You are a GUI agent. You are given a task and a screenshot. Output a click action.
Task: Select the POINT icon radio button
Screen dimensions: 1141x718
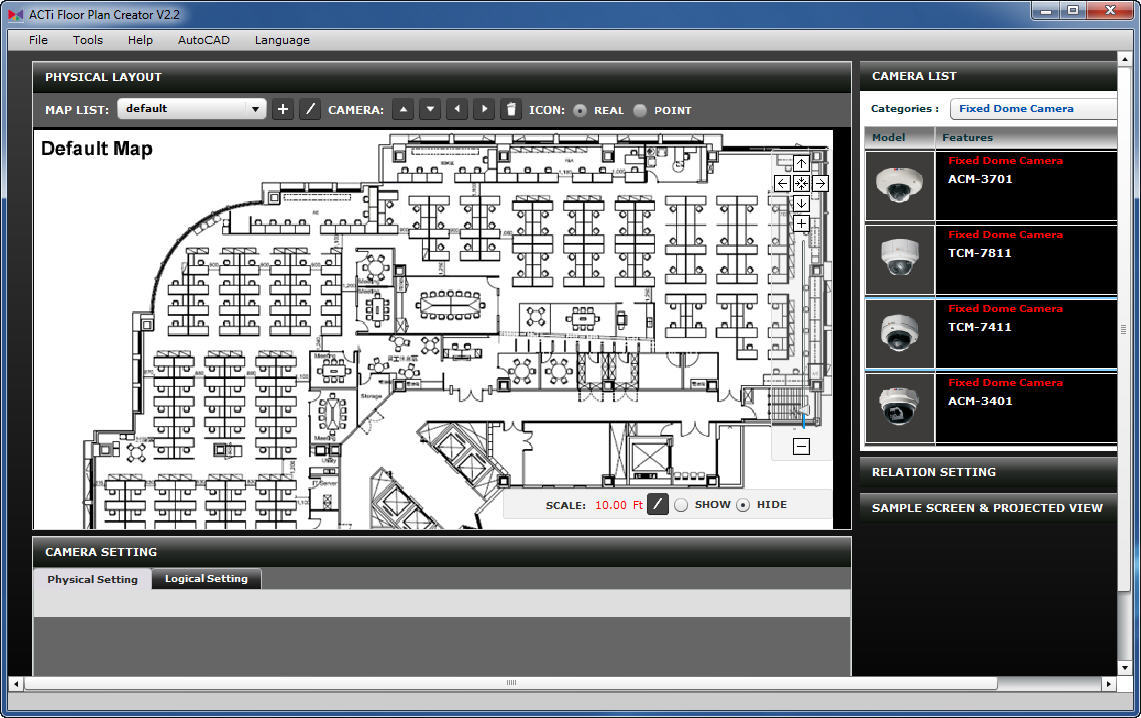[640, 111]
